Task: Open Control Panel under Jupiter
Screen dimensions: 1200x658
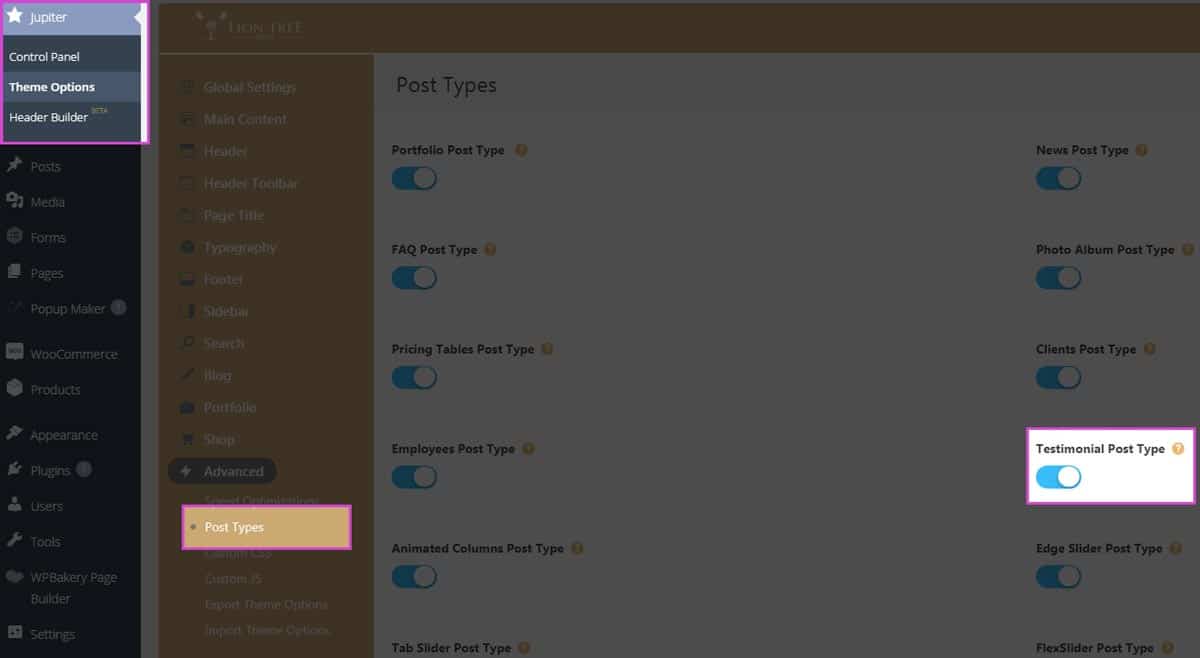Action: pyautogui.click(x=44, y=57)
